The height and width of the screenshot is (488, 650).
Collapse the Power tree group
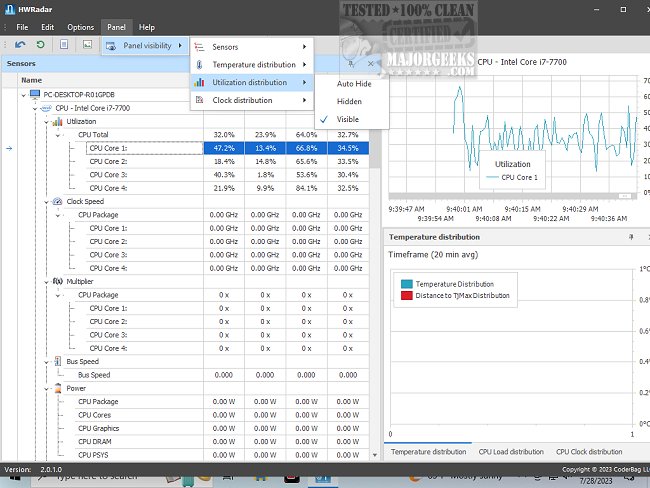(x=46, y=388)
